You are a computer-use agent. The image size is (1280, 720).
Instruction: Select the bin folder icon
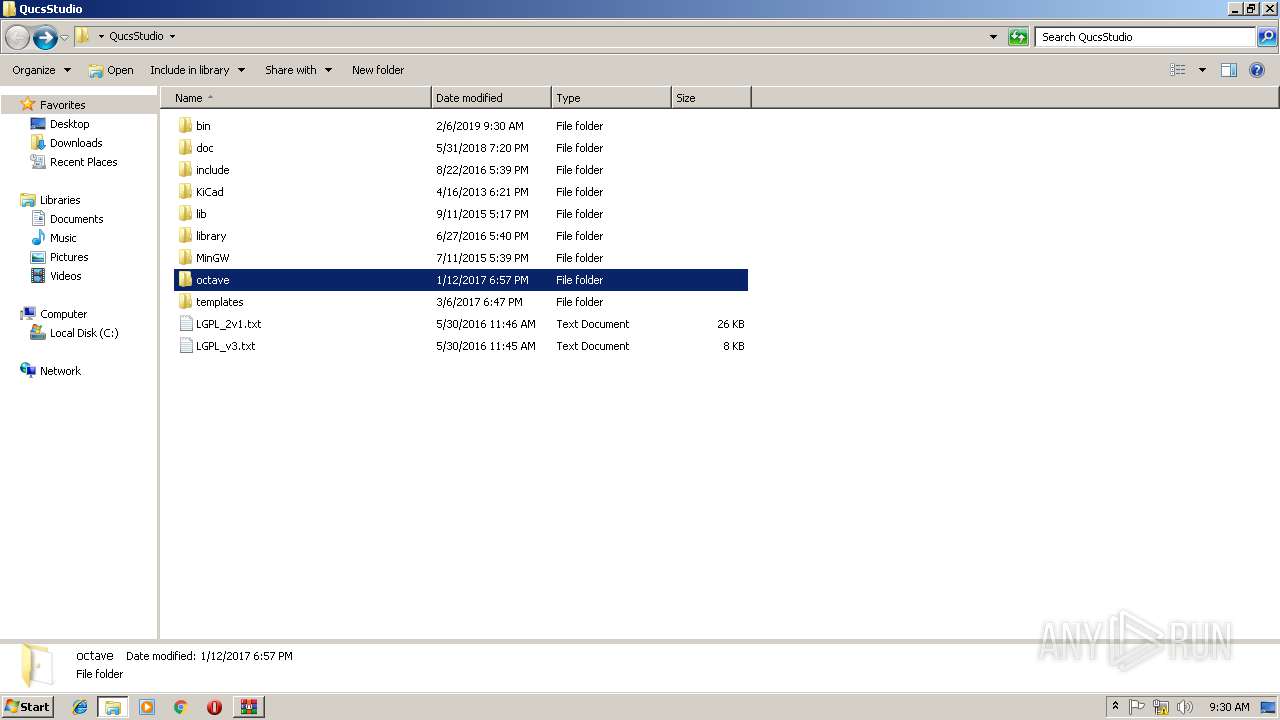point(185,126)
